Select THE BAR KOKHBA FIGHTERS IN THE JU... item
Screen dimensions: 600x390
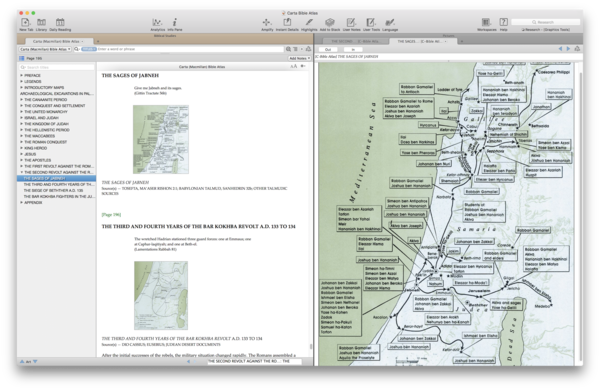coord(58,196)
